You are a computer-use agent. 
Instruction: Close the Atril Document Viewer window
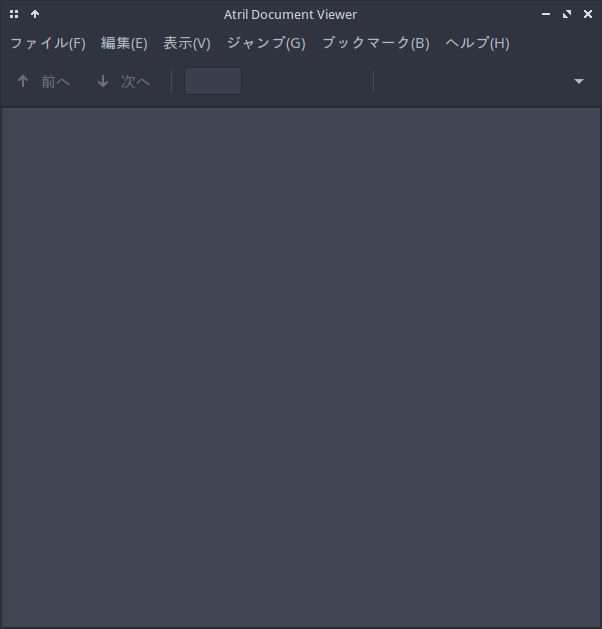tap(588, 14)
